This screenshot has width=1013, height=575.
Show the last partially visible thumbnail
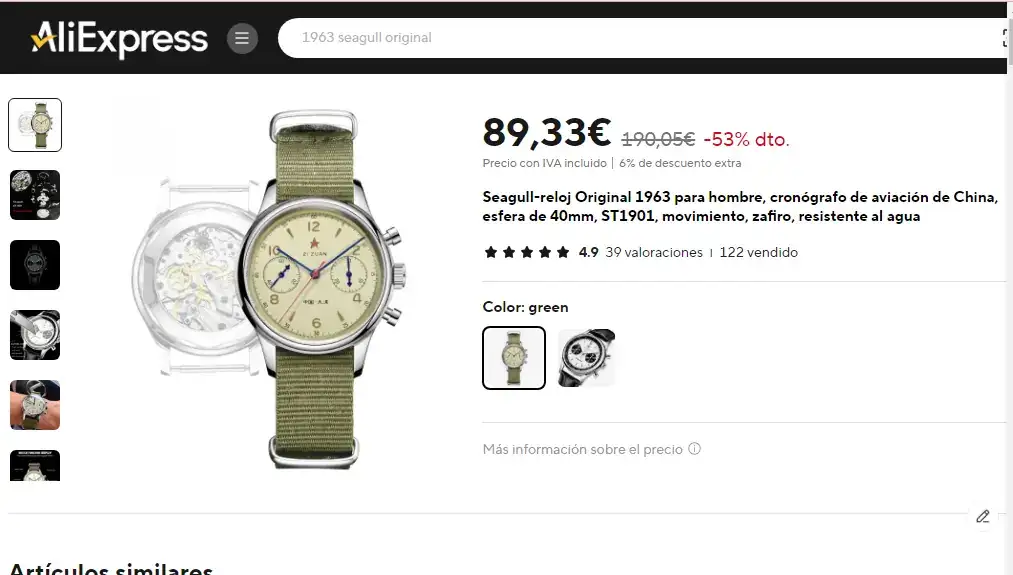(35, 465)
